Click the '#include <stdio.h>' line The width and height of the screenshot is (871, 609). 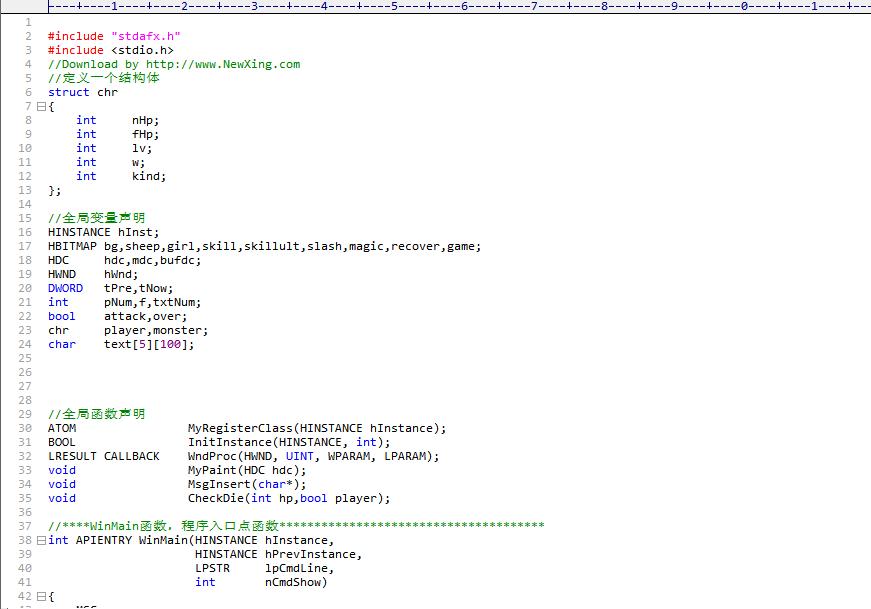pos(111,50)
